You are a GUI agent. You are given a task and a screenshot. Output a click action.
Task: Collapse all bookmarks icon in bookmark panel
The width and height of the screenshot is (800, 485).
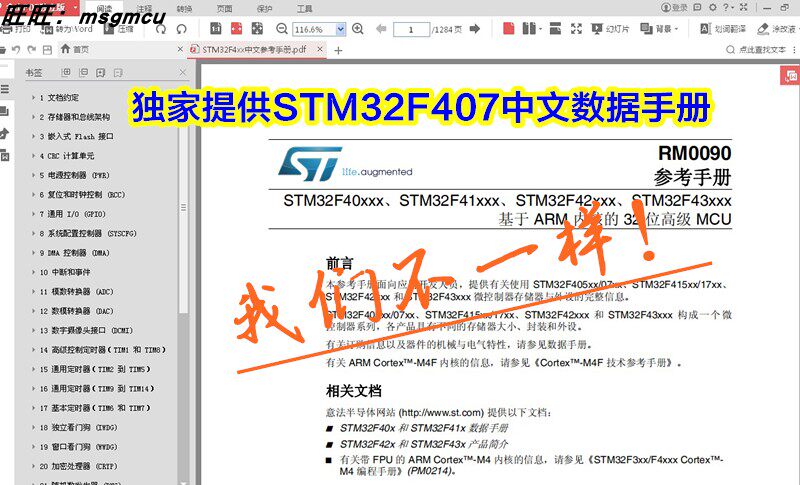pos(84,73)
